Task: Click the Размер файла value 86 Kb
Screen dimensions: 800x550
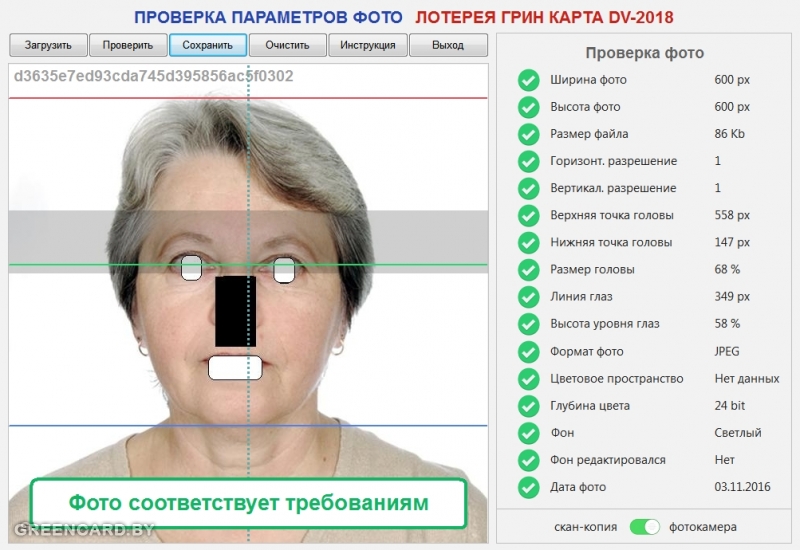Action: pos(730,134)
